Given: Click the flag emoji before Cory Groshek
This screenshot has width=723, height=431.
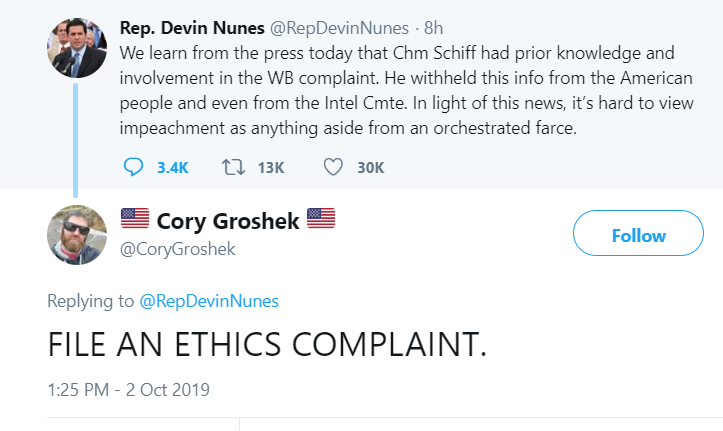Looking at the screenshot, I should pos(134,220).
